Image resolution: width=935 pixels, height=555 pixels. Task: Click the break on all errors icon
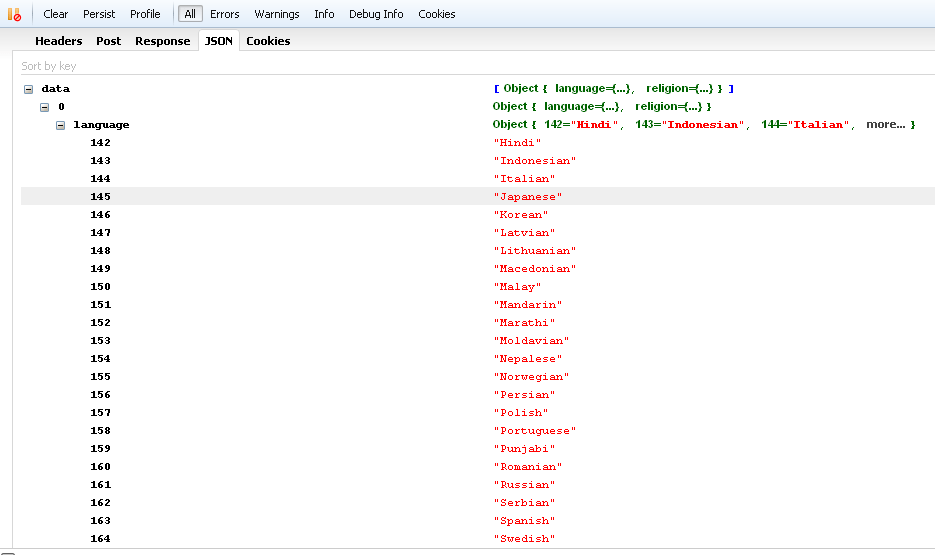(14, 14)
